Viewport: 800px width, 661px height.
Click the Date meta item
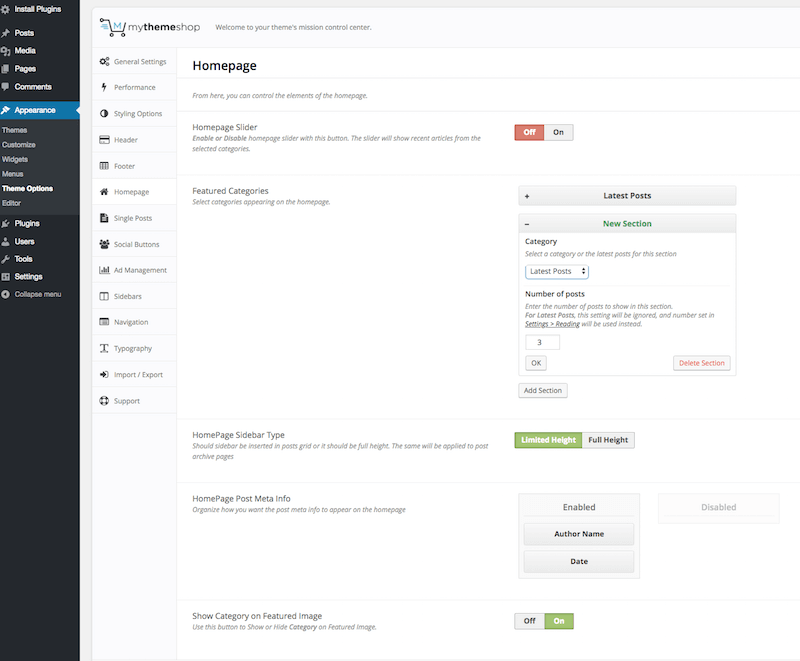click(579, 562)
